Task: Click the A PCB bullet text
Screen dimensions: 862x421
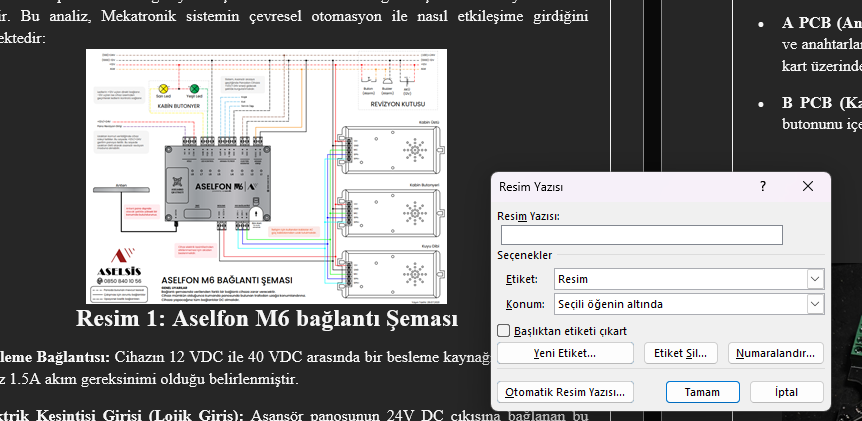Action: 822,44
